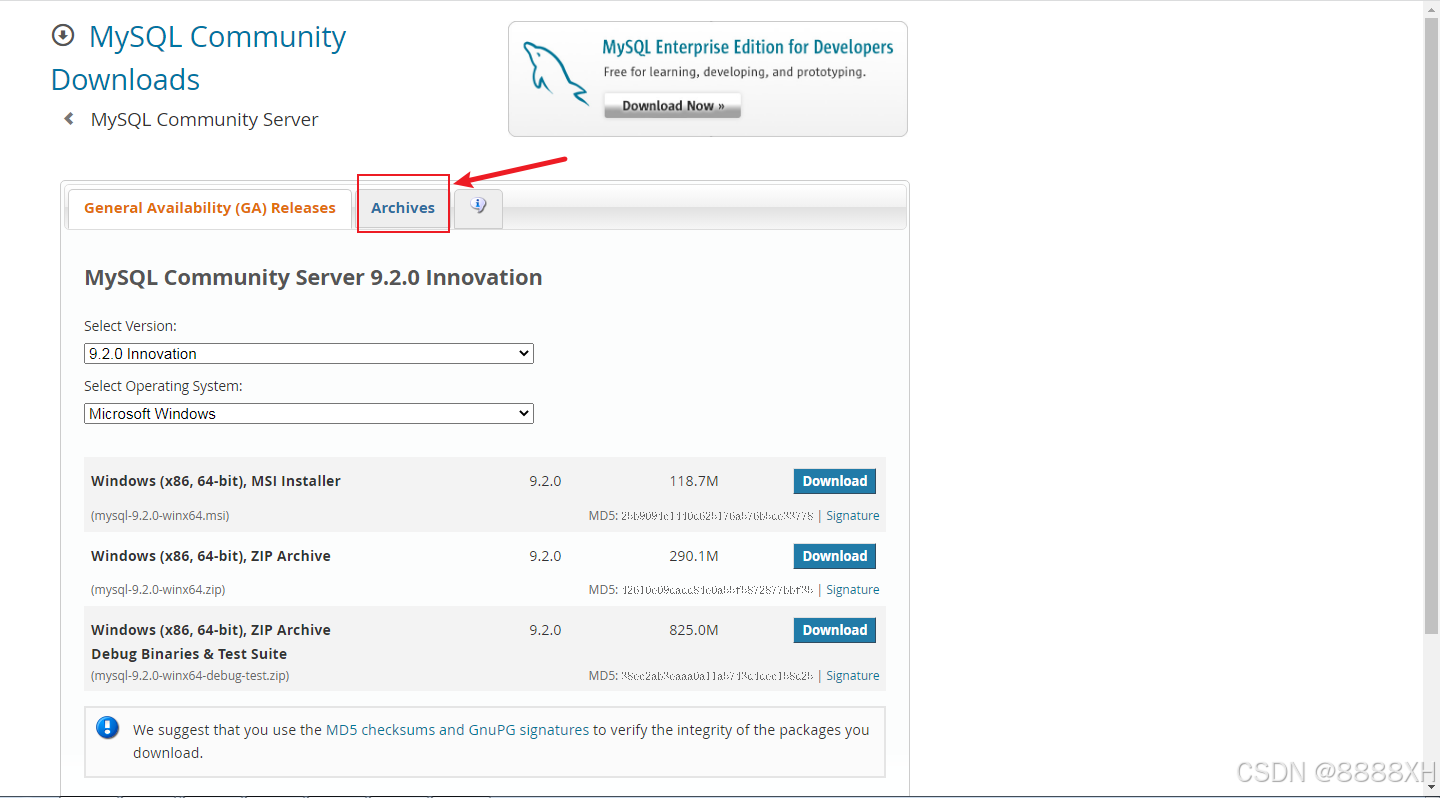Open the MySQL Community Downloads heading link

(x=198, y=58)
